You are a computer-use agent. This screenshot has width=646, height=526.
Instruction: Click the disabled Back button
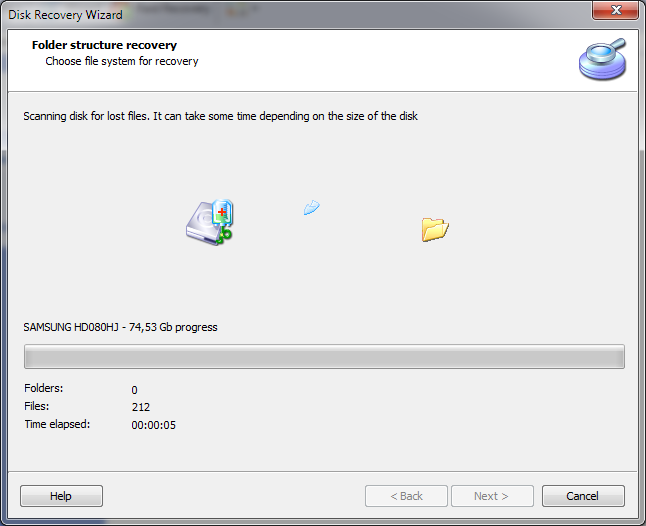click(x=406, y=496)
